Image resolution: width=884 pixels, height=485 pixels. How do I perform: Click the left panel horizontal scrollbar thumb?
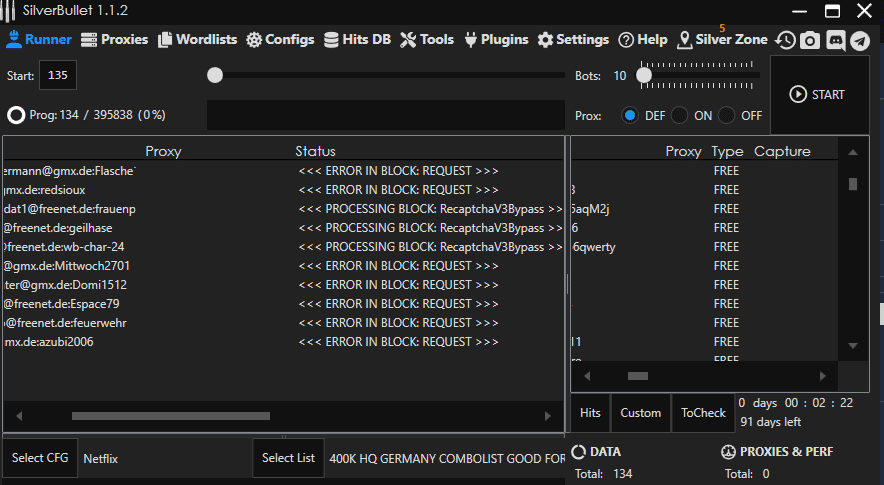[171, 416]
